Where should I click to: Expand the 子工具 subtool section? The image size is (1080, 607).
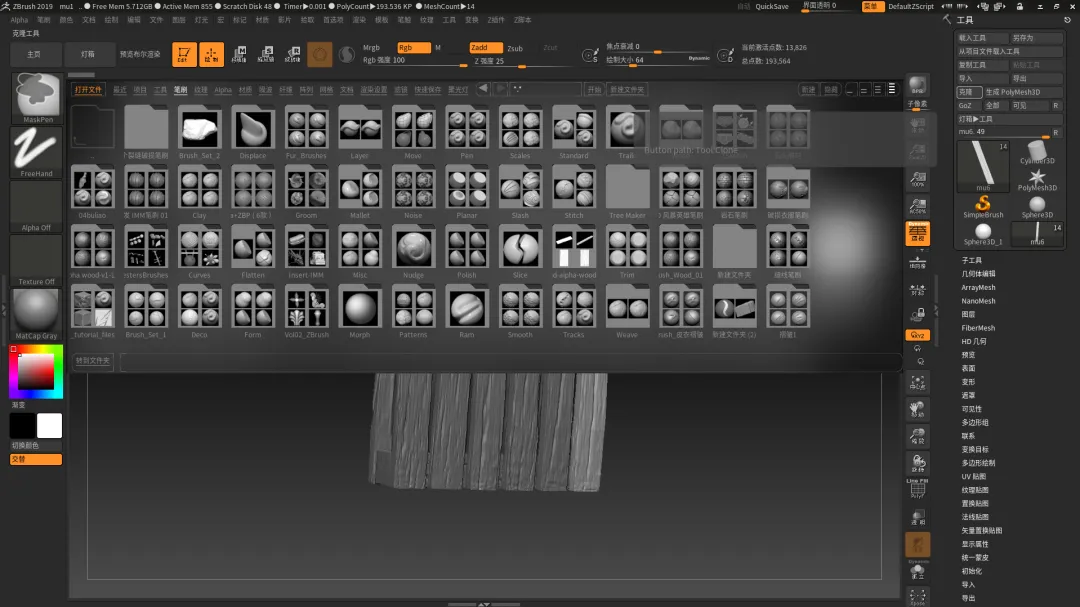pyautogui.click(x=971, y=260)
